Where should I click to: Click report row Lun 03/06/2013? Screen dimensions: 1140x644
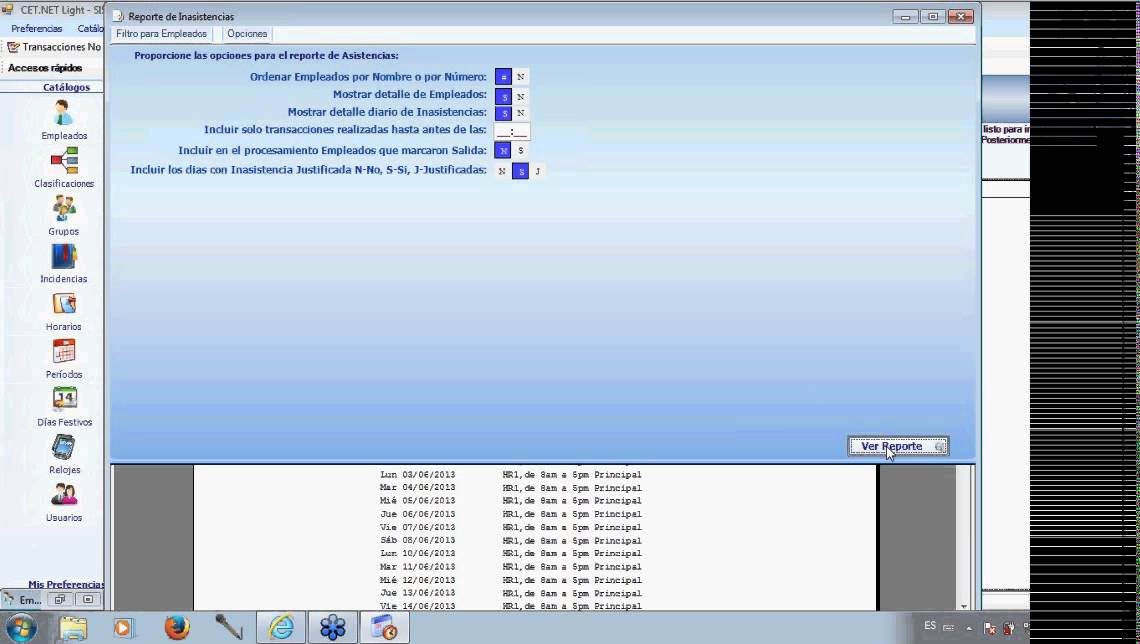click(x=510, y=475)
